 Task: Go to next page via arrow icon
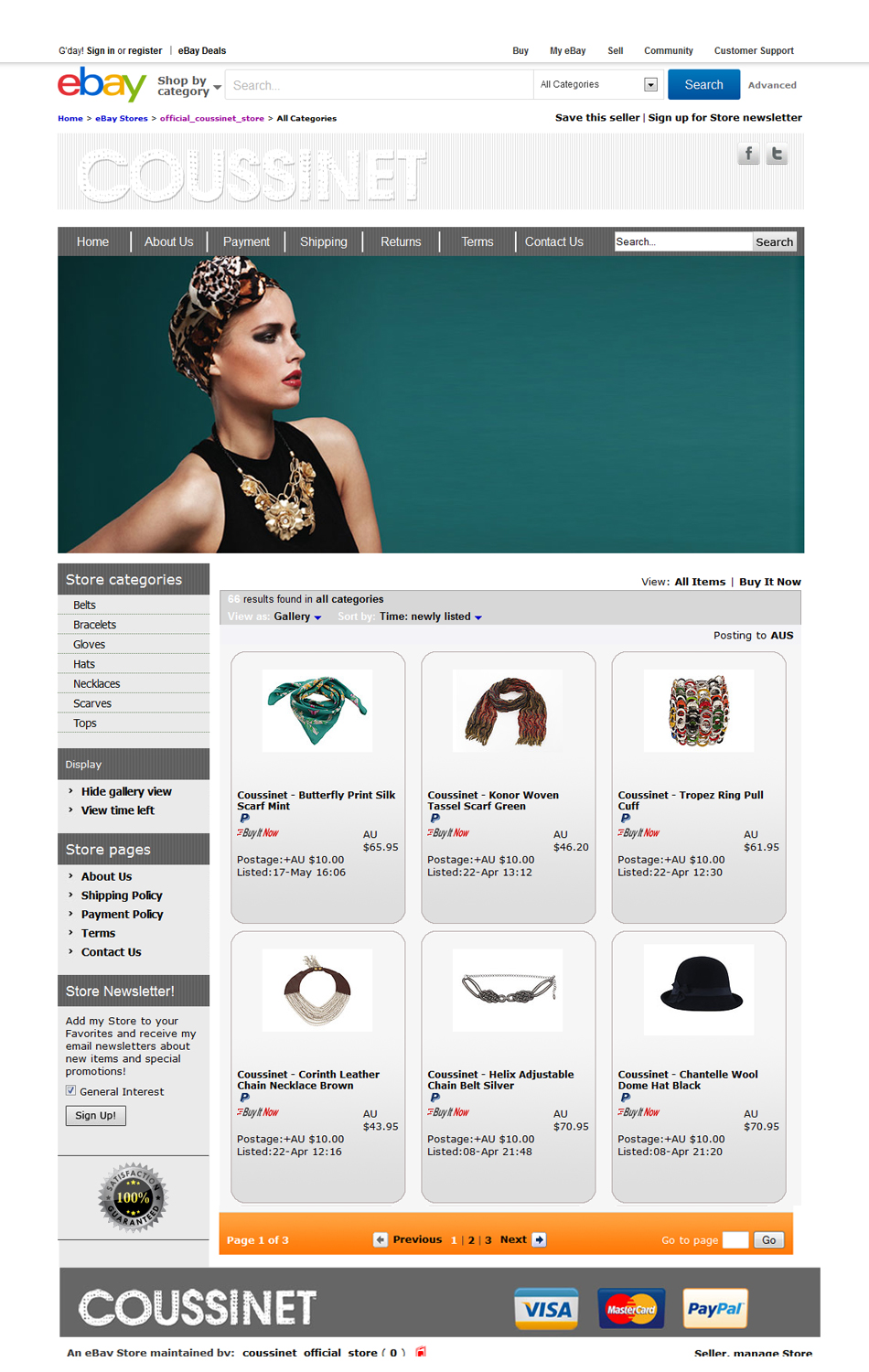(x=540, y=1239)
